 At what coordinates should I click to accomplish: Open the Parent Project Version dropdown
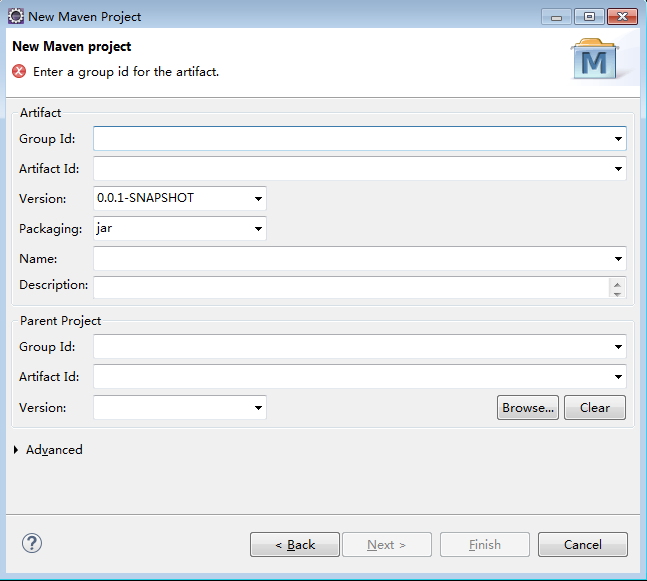coord(258,408)
